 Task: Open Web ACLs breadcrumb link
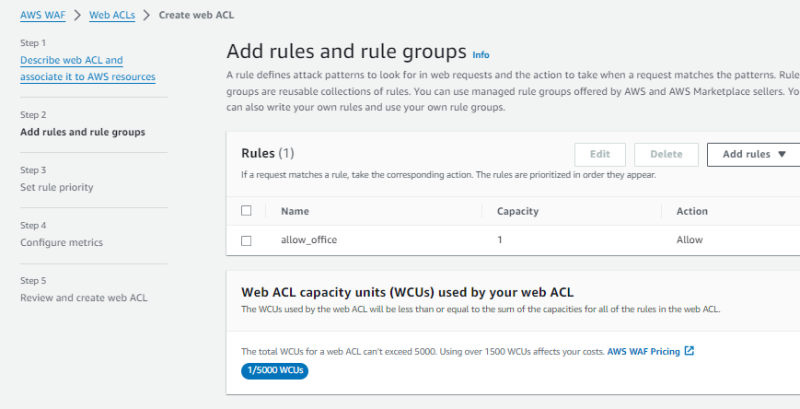pyautogui.click(x=110, y=15)
